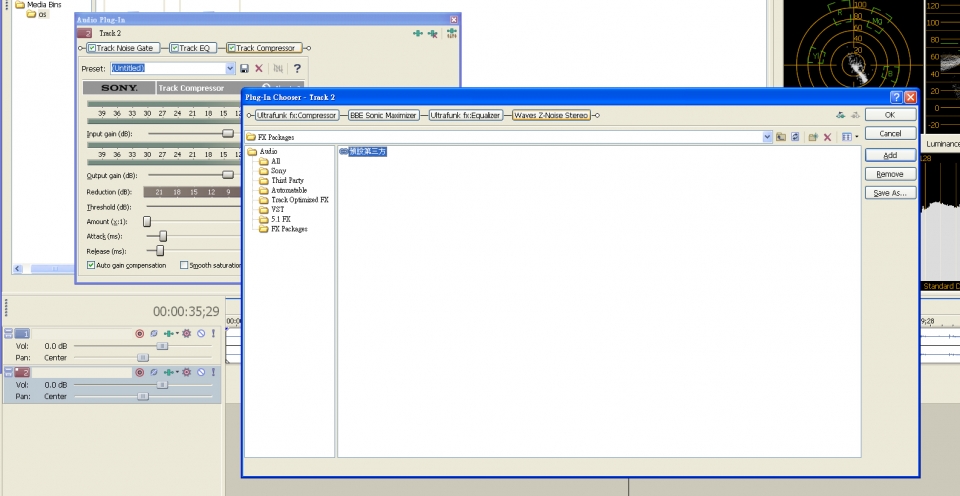960x496 pixels.
Task: Click the Plug-In Chain add icon
Action: pyautogui.click(x=417, y=33)
